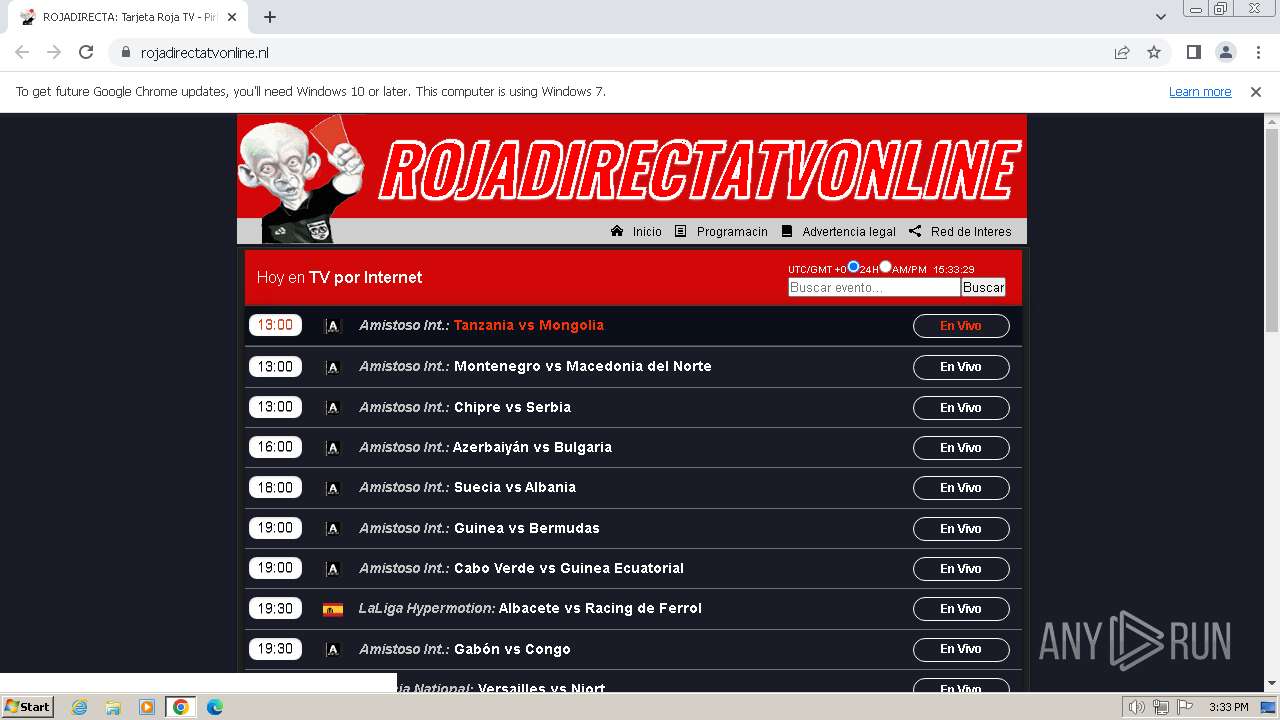Open the Gabón vs Congo match link
1280x720 pixels.
pyautogui.click(x=512, y=649)
